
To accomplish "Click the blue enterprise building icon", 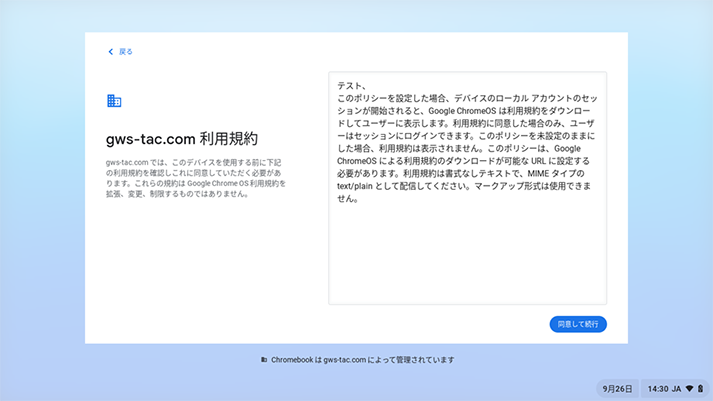I will (x=114, y=101).
